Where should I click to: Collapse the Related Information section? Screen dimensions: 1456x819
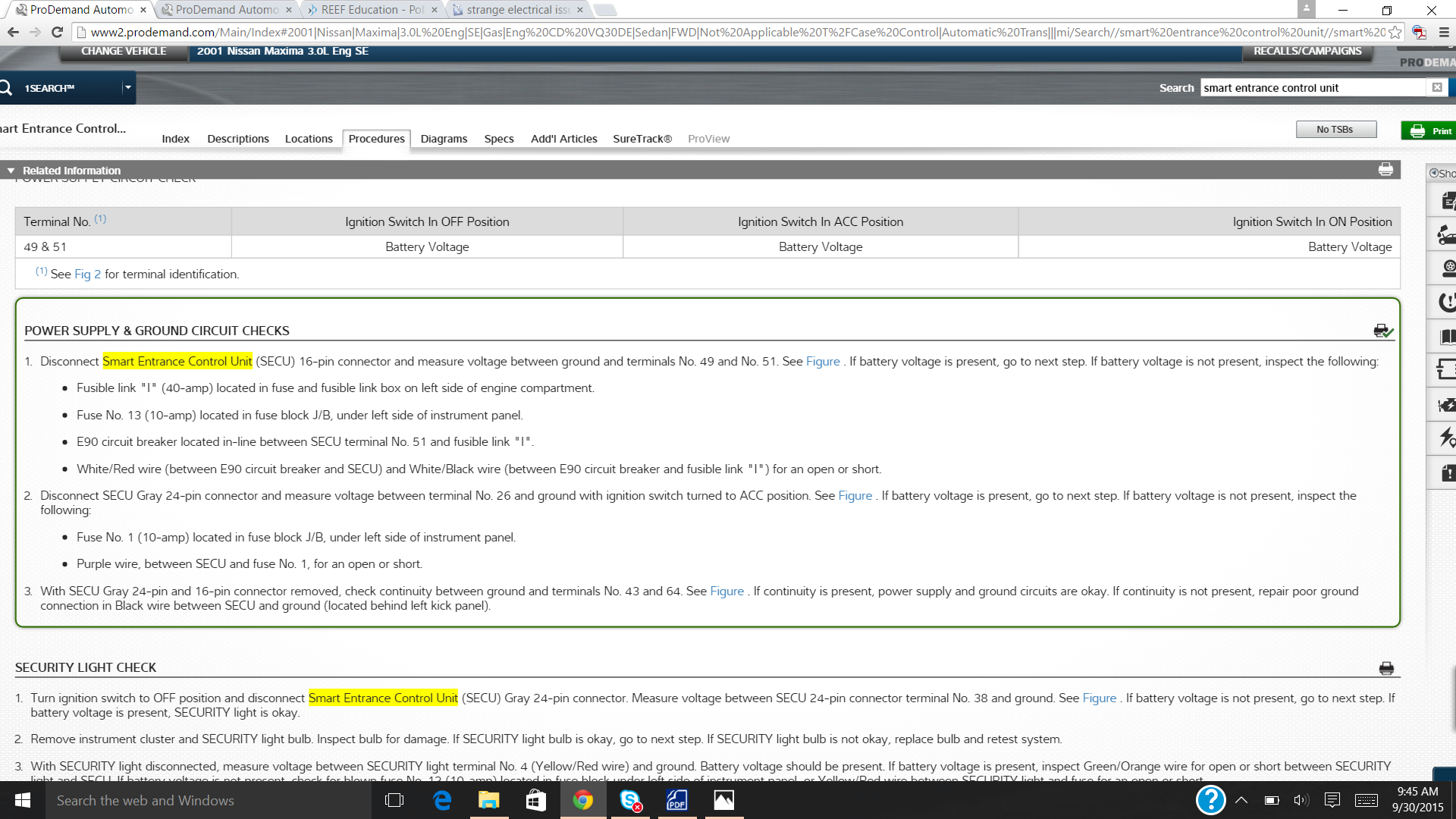click(11, 171)
